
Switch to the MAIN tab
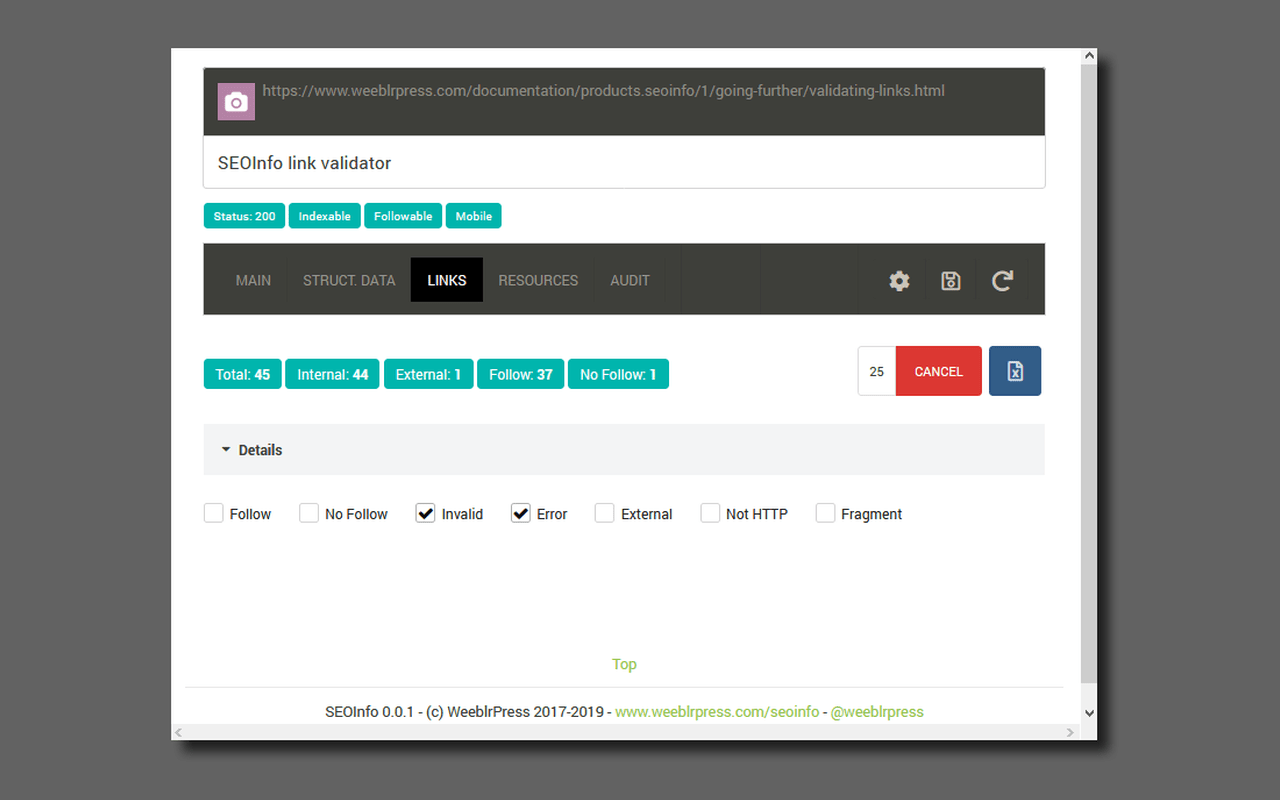[253, 280]
